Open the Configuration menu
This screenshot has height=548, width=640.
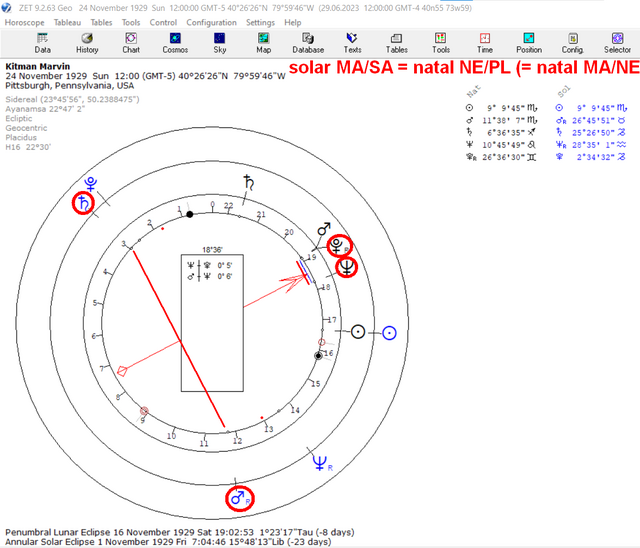pos(211,22)
